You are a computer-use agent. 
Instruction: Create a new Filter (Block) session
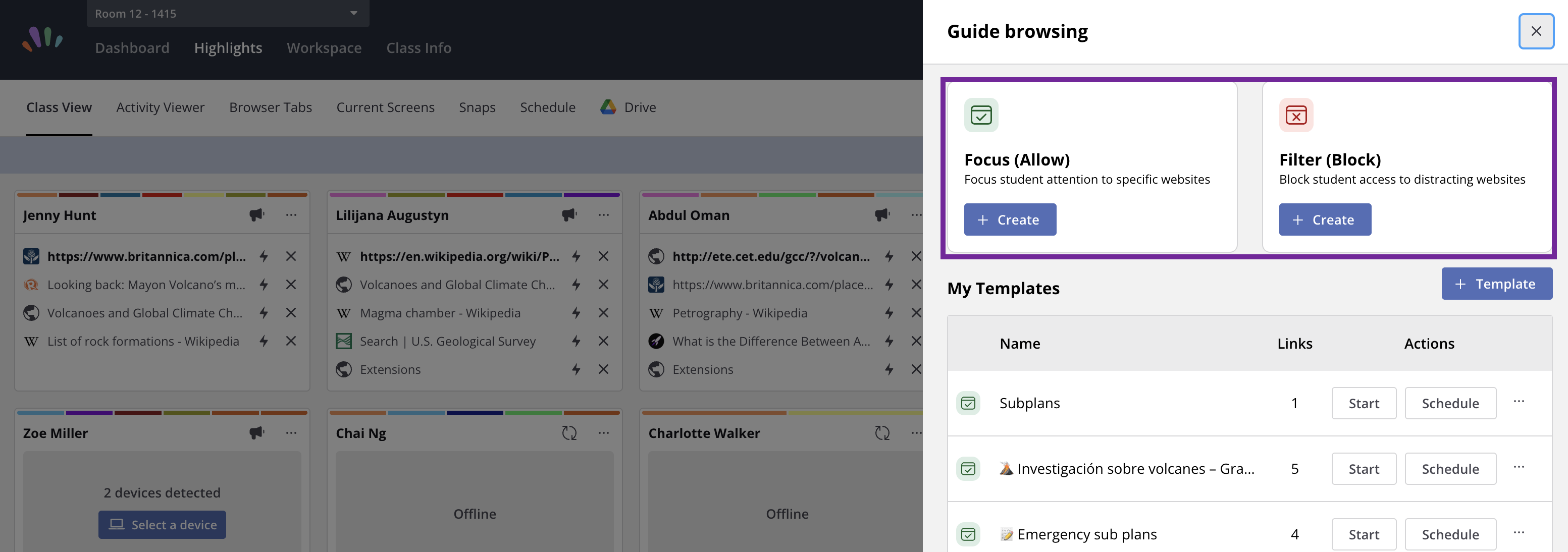1325,219
